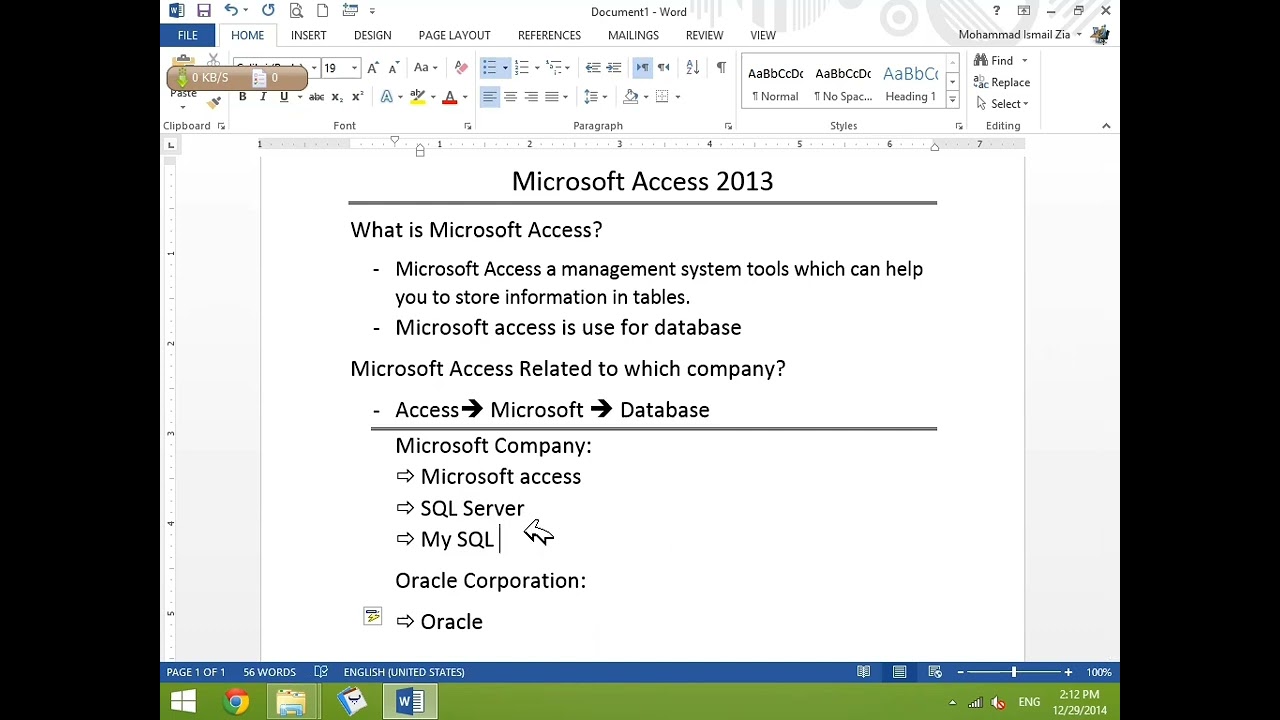Switch to the DESIGN tab
The width and height of the screenshot is (1280, 720).
pyautogui.click(x=372, y=35)
